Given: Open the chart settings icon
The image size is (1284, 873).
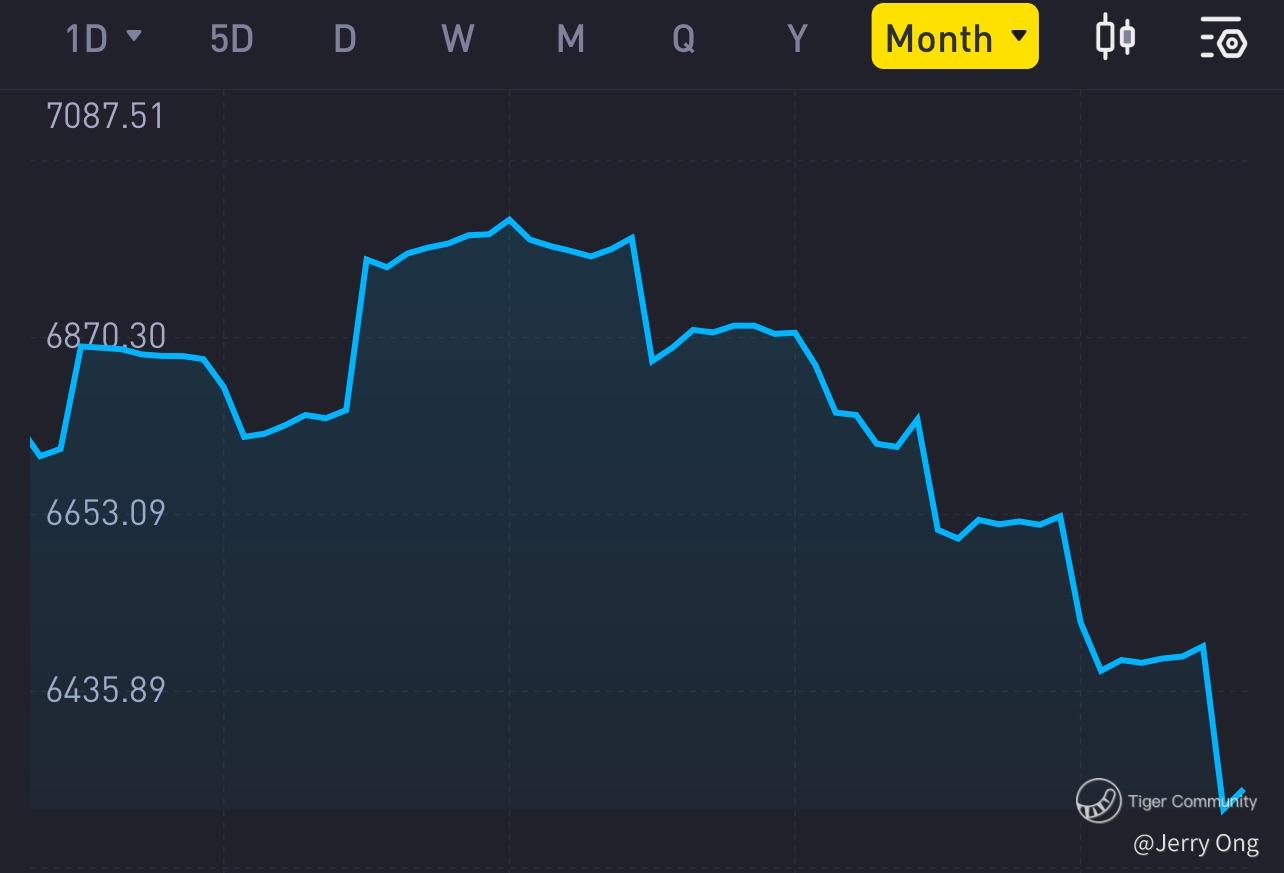Looking at the screenshot, I should click(x=1223, y=38).
